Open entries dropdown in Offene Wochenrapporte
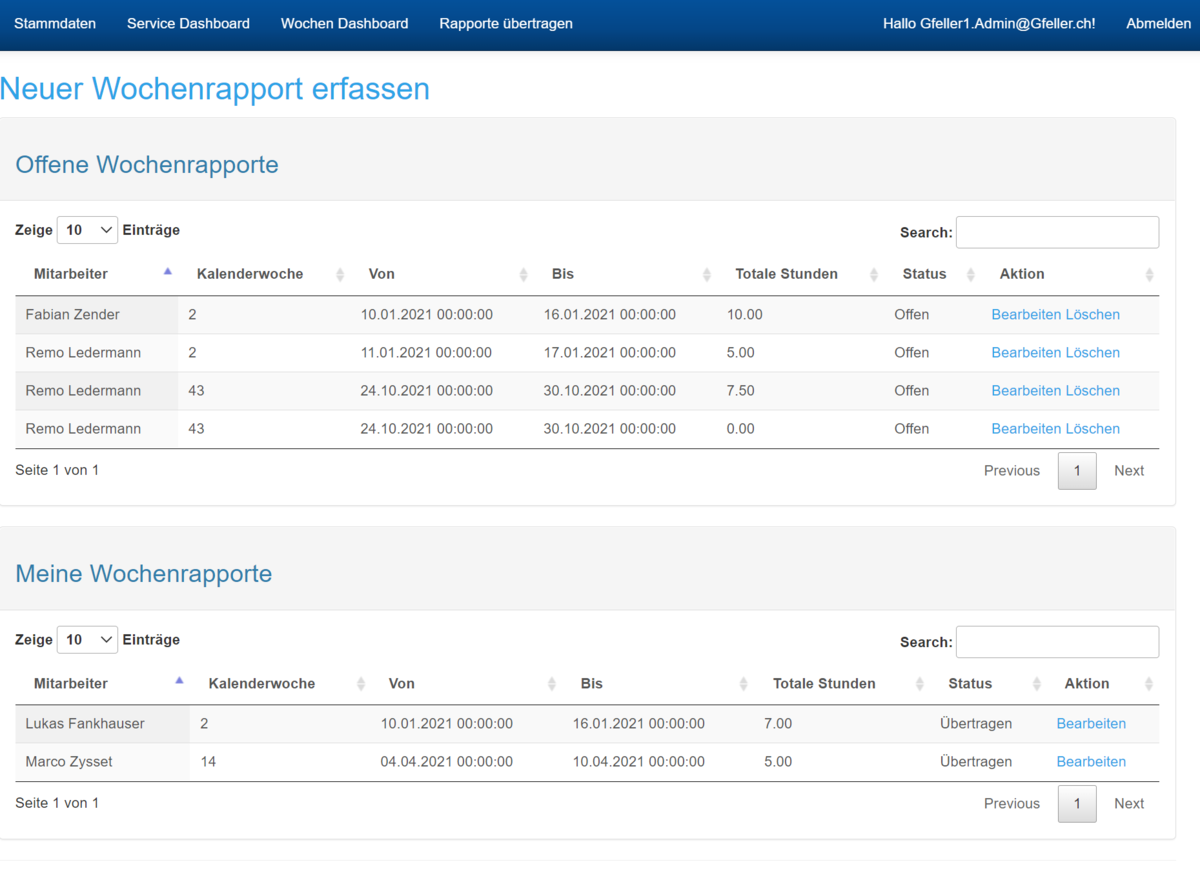The width and height of the screenshot is (1200, 871). (x=88, y=230)
